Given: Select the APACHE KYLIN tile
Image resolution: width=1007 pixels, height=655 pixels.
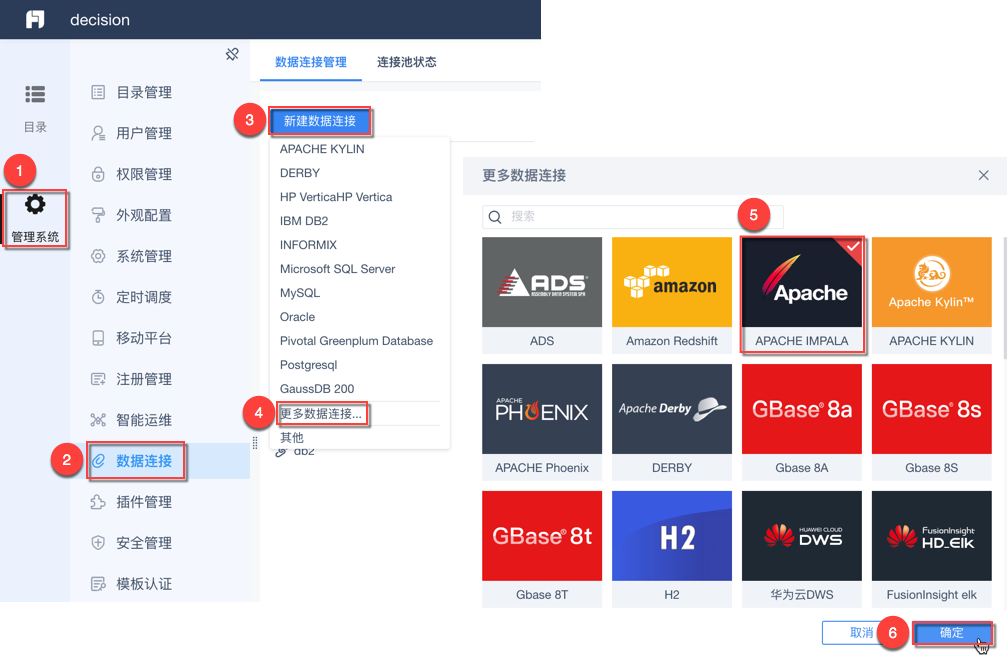Looking at the screenshot, I should coord(931,295).
